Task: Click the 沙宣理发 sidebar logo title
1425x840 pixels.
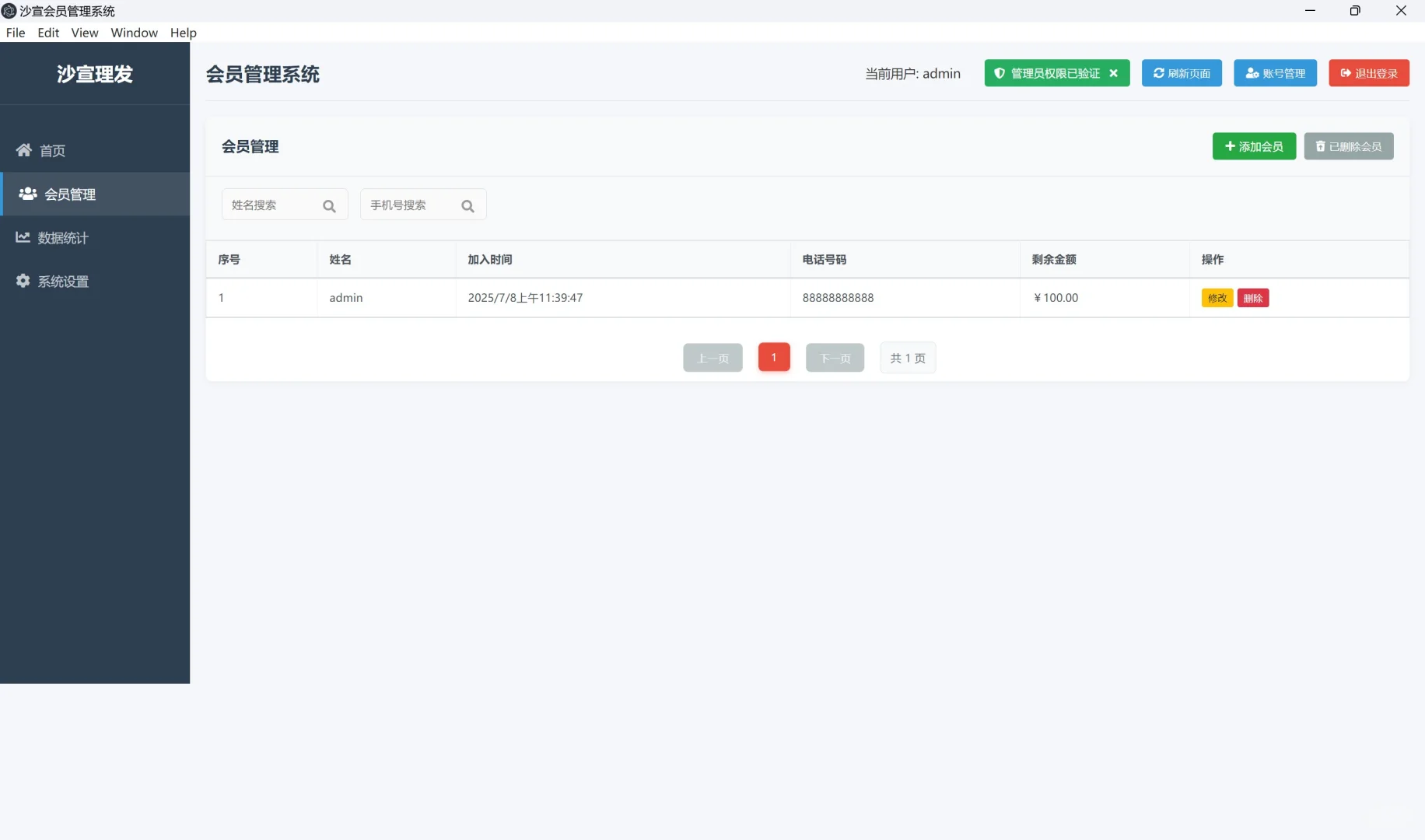Action: 95,74
